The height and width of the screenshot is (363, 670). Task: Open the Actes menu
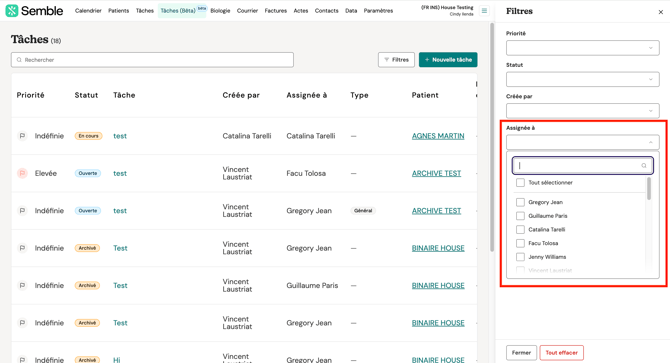point(301,11)
